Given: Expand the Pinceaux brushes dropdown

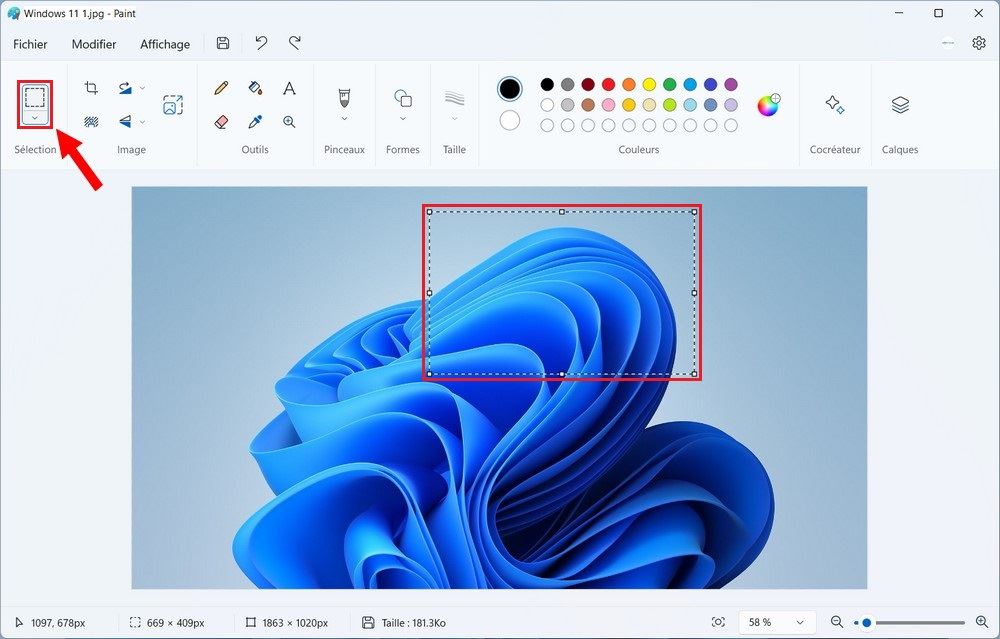Looking at the screenshot, I should click(344, 118).
